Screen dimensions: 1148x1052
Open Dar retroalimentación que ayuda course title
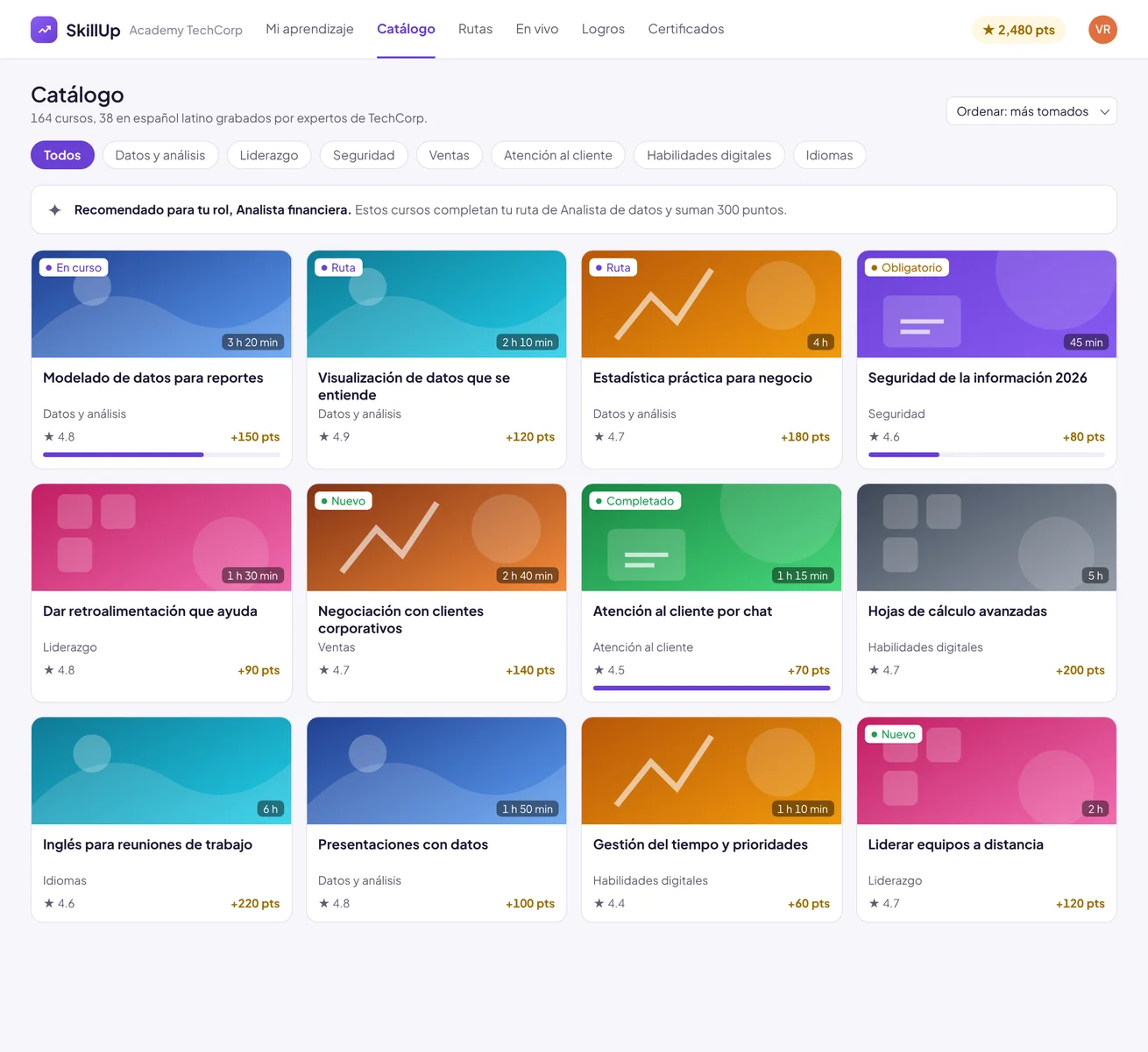pyautogui.click(x=150, y=611)
